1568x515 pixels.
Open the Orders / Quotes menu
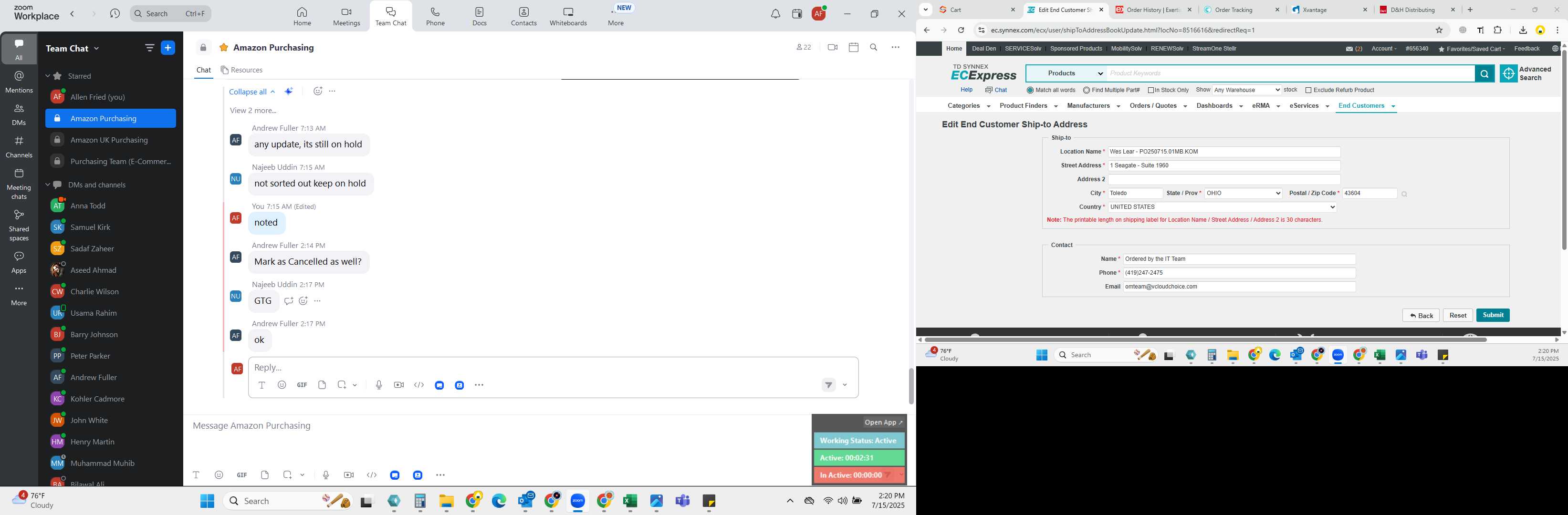pyautogui.click(x=1158, y=106)
